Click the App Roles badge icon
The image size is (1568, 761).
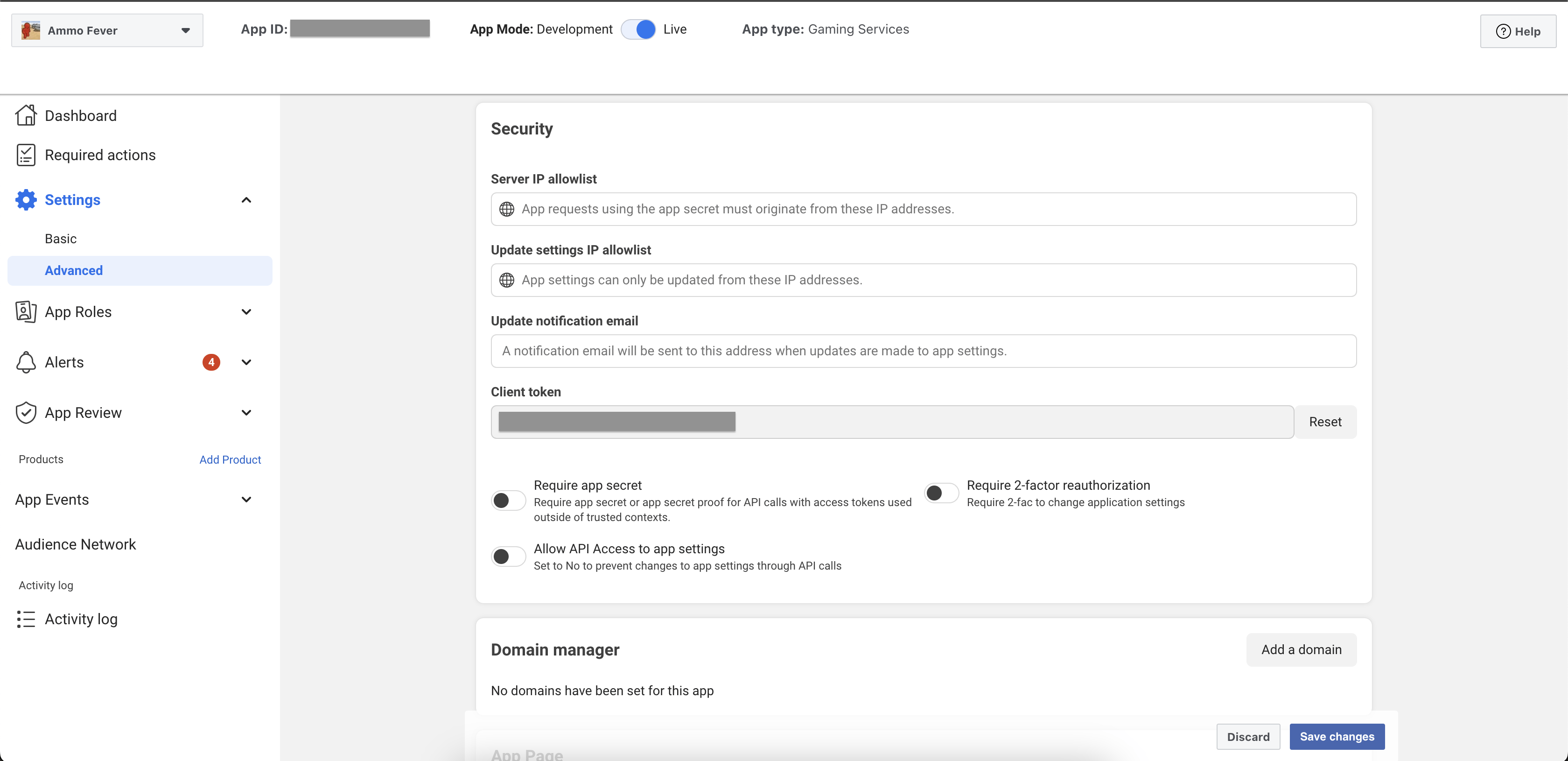(26, 312)
